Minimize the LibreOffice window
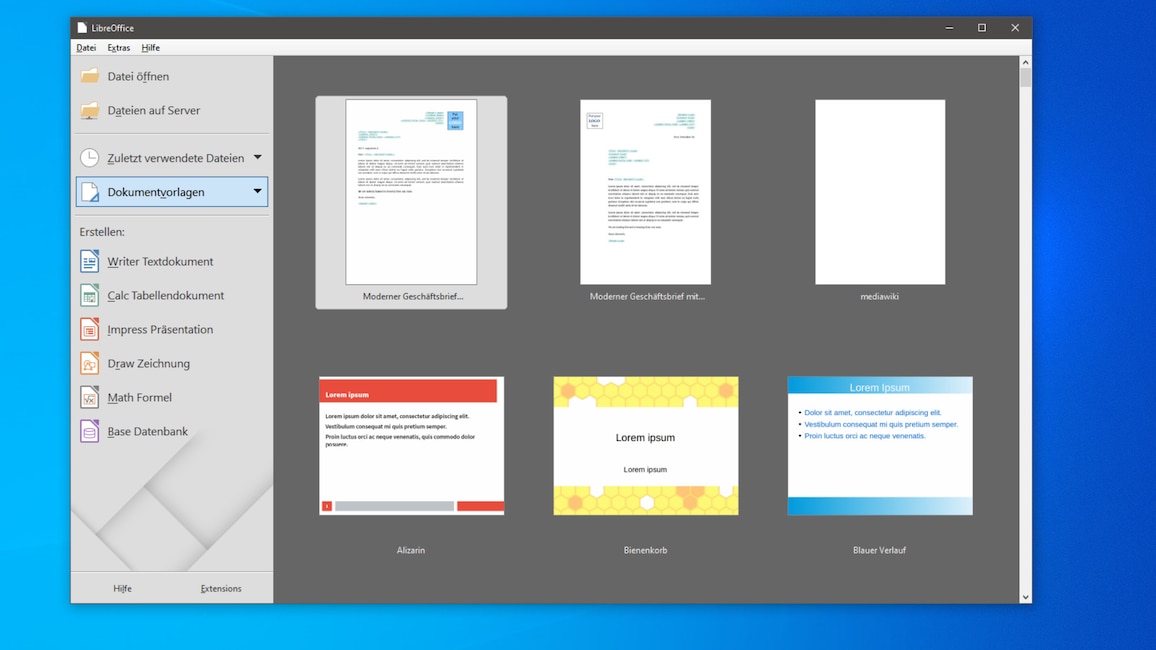Viewport: 1156px width, 650px height. point(950,28)
